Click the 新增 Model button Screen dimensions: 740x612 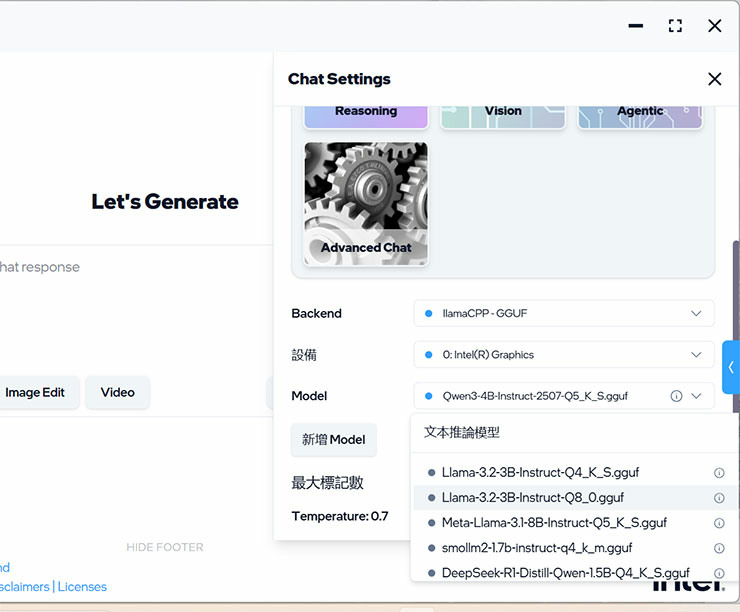(334, 440)
